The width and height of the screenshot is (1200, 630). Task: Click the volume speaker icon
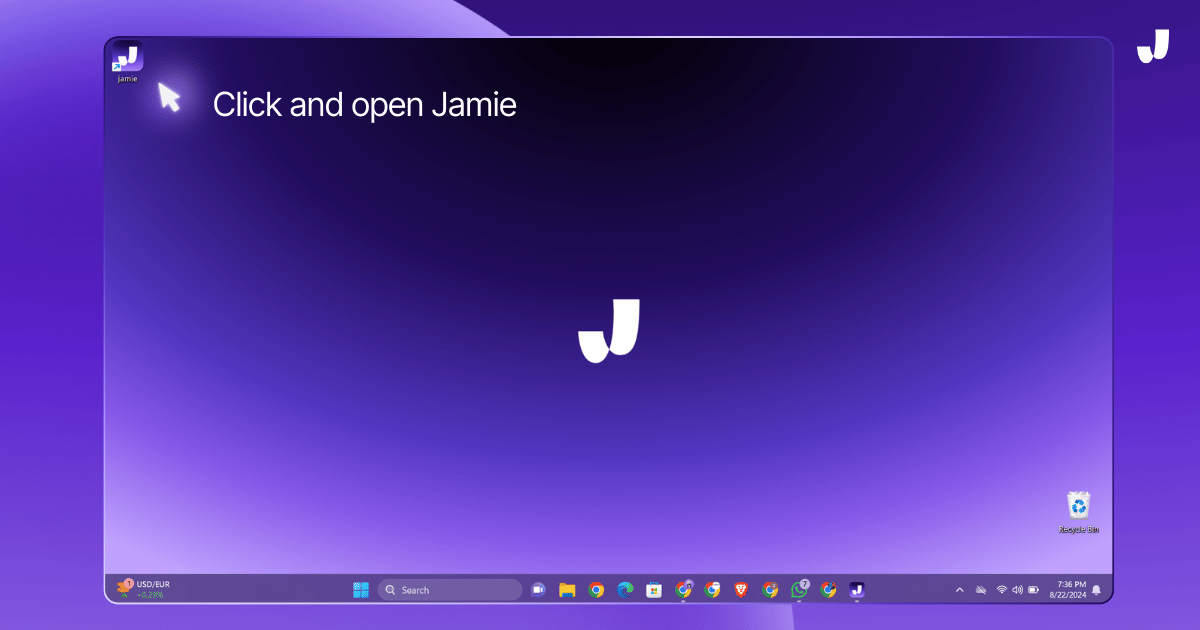(1017, 590)
